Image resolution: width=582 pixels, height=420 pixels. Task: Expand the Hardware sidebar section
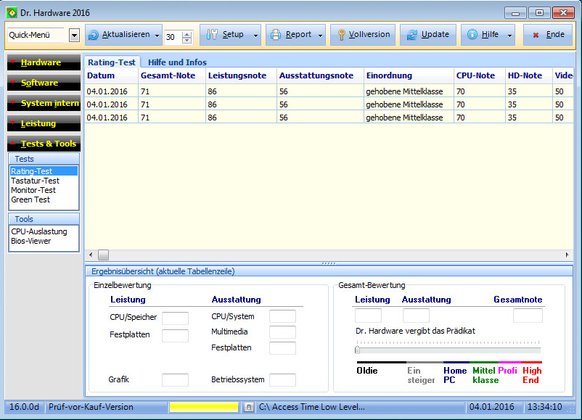pyautogui.click(x=44, y=62)
